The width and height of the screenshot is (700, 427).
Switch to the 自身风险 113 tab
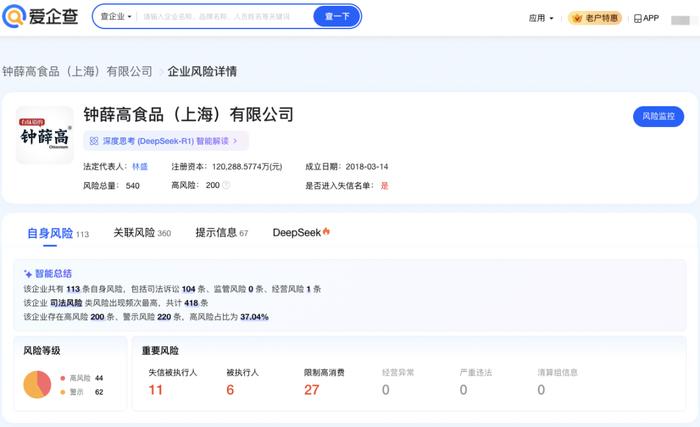(58, 234)
